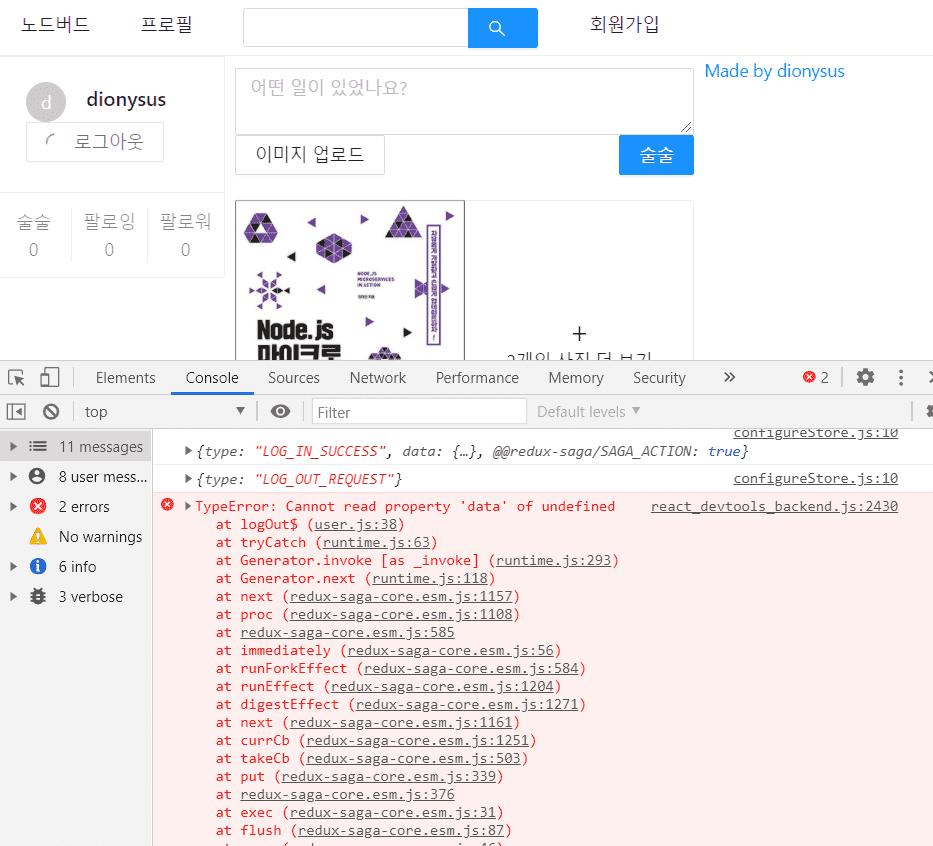
Task: Expand the 6 info group
Action: (13, 566)
